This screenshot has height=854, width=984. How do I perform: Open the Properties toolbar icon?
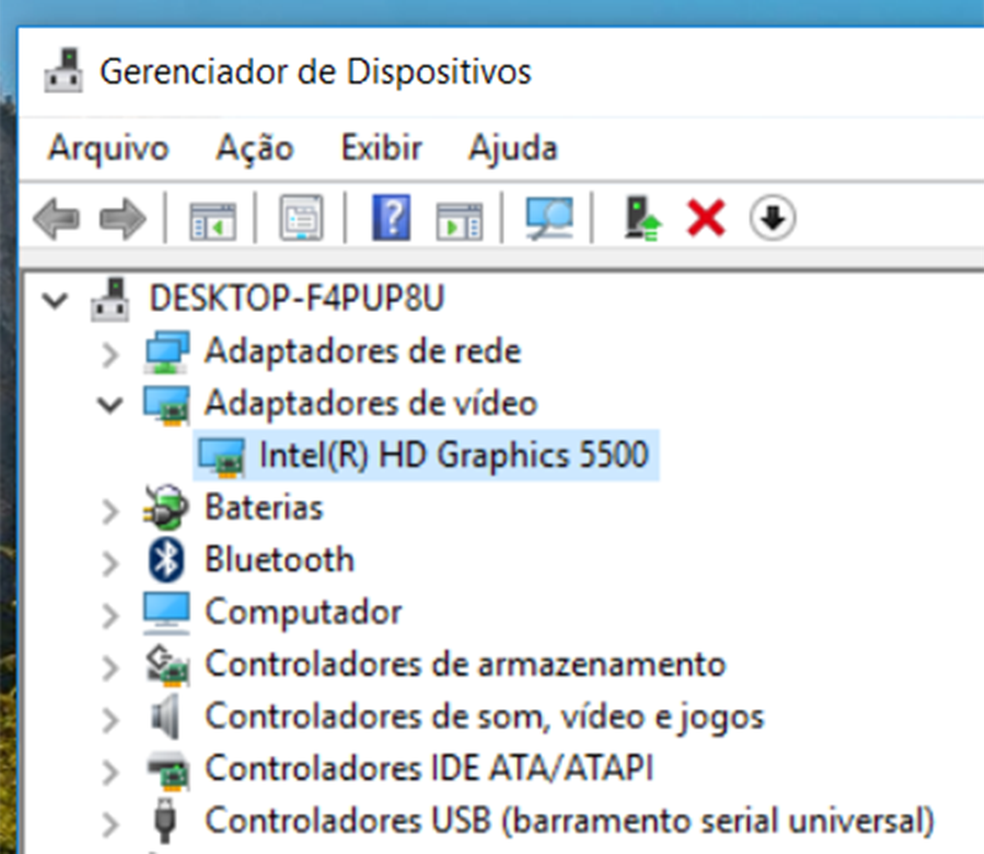pos(301,218)
